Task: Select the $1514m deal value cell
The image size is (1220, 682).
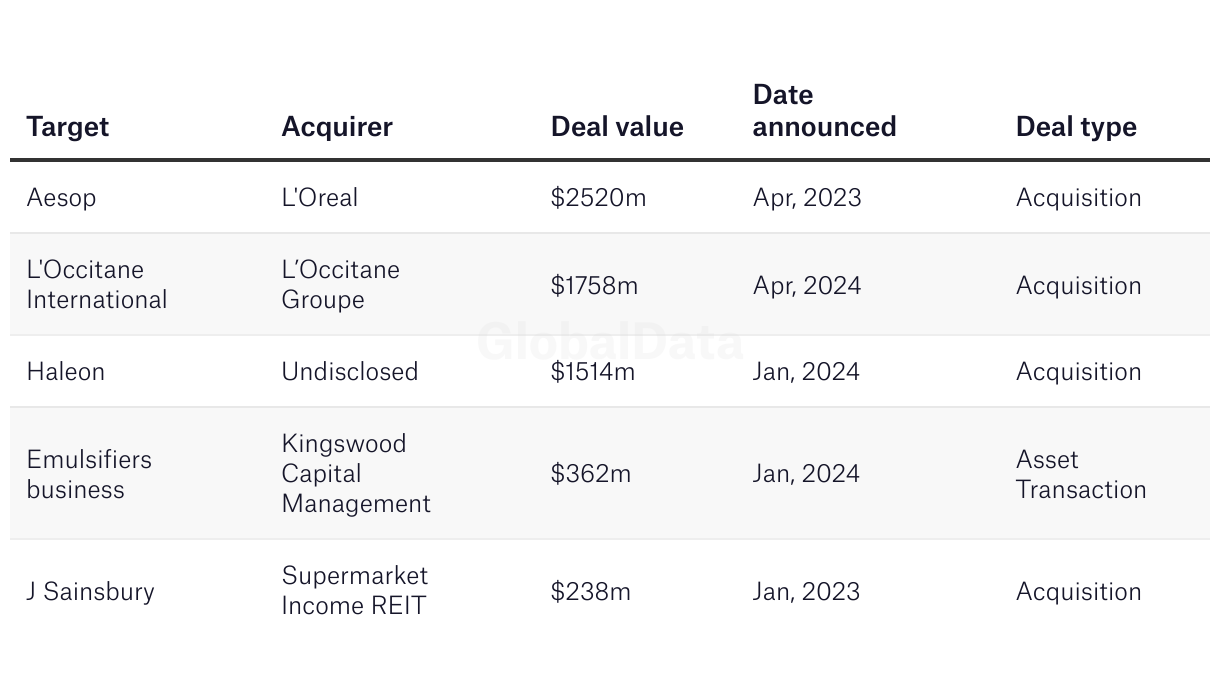Action: 593,372
